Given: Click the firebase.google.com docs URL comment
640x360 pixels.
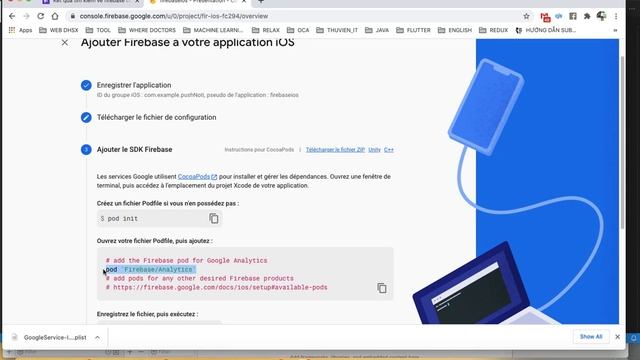Looking at the screenshot, I should [216, 287].
